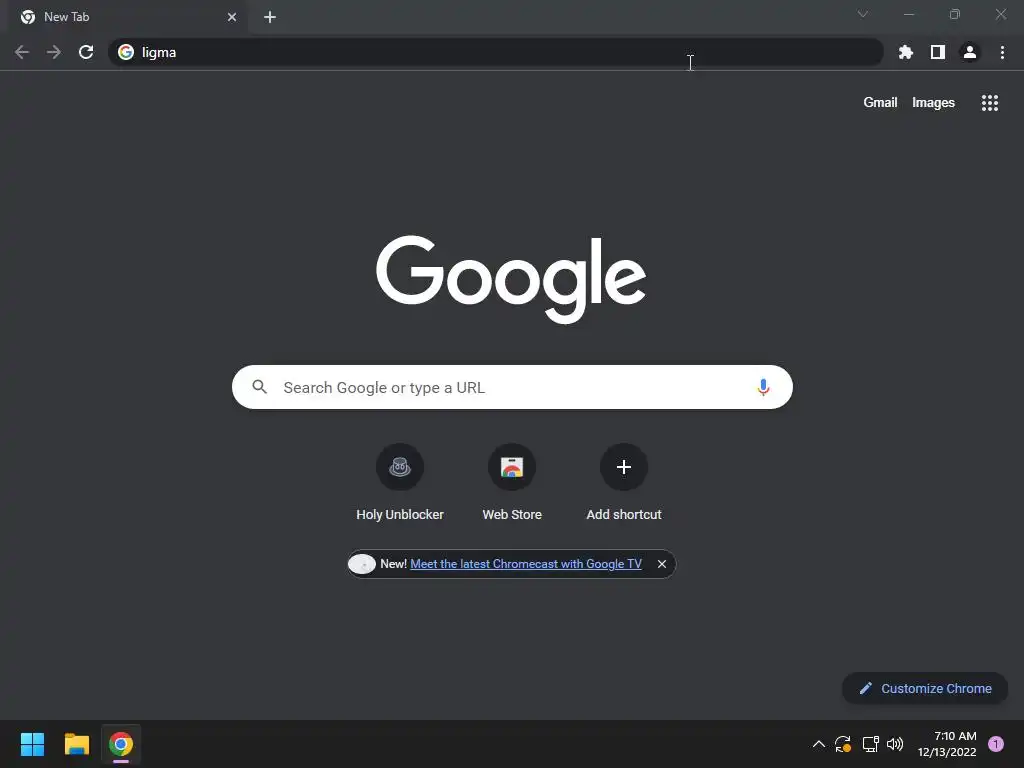Viewport: 1024px width, 768px height.
Task: Click the address bar containing ligma
Action: (496, 52)
